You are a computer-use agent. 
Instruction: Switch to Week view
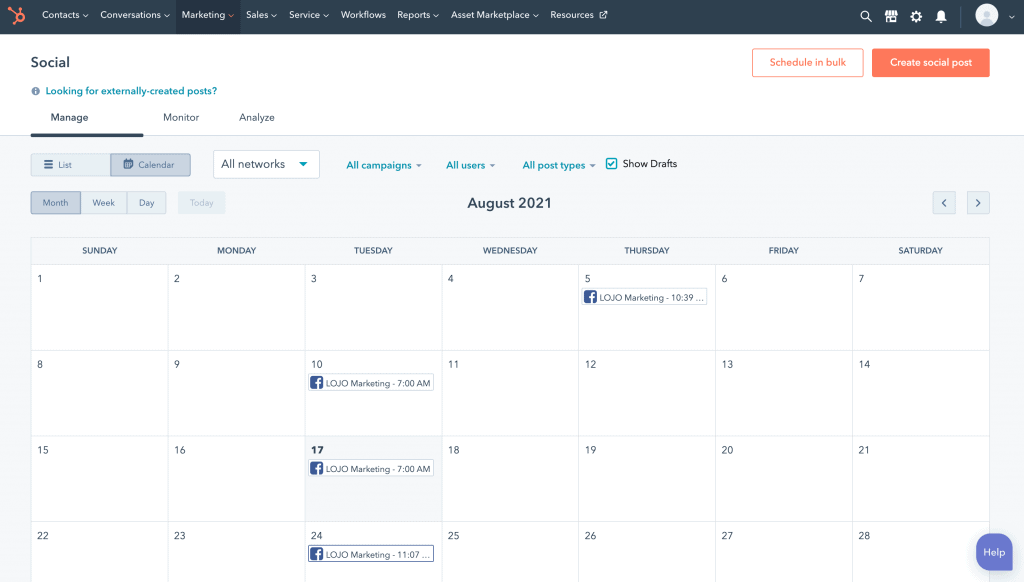coord(103,202)
